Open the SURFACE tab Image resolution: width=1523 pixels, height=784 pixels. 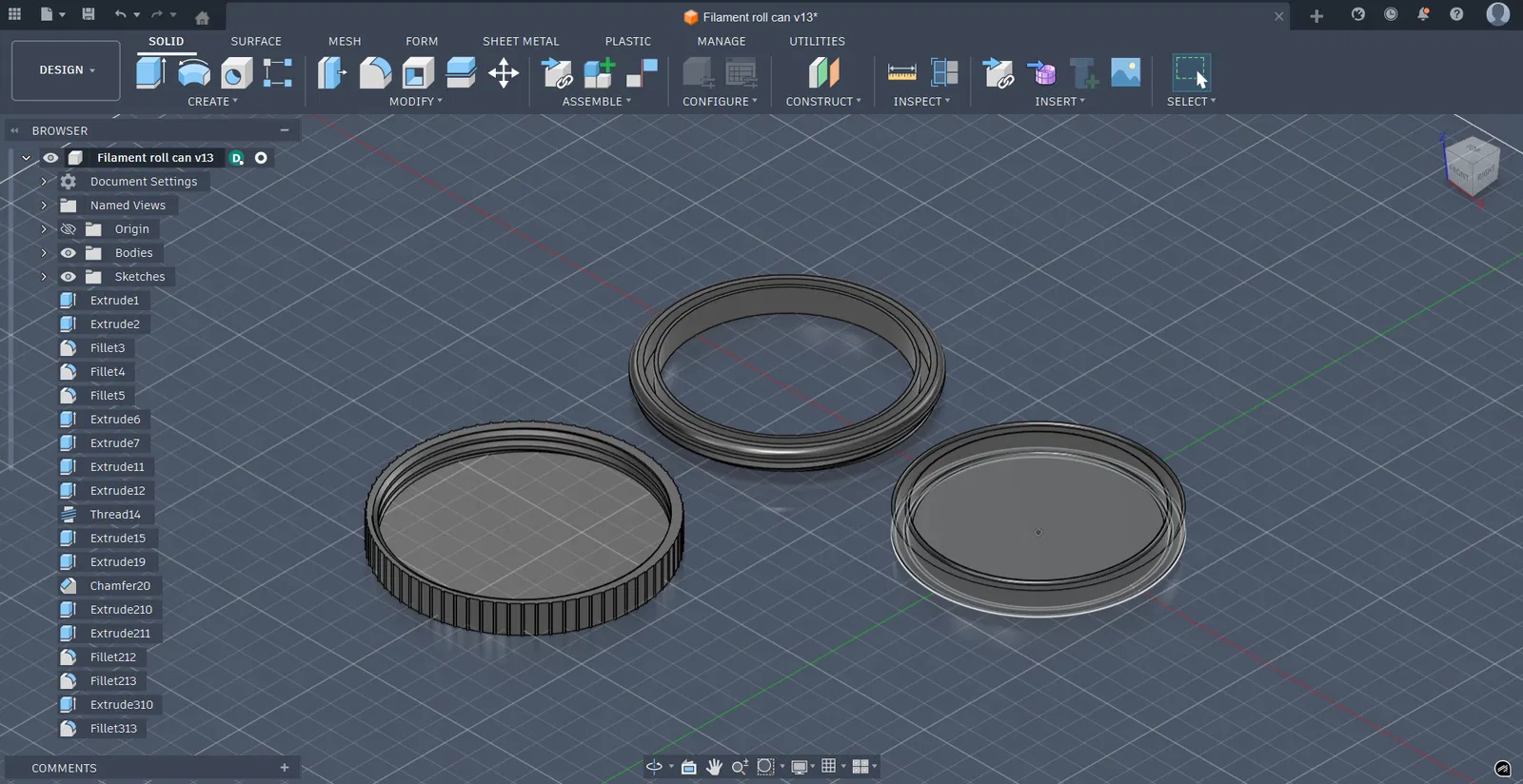point(256,41)
